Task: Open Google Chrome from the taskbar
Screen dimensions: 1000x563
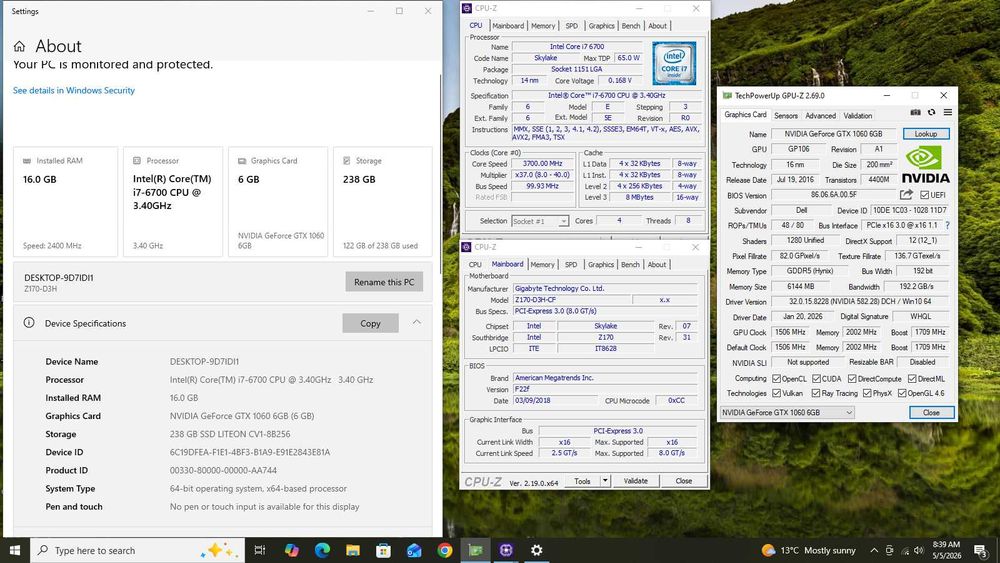Action: [445, 550]
